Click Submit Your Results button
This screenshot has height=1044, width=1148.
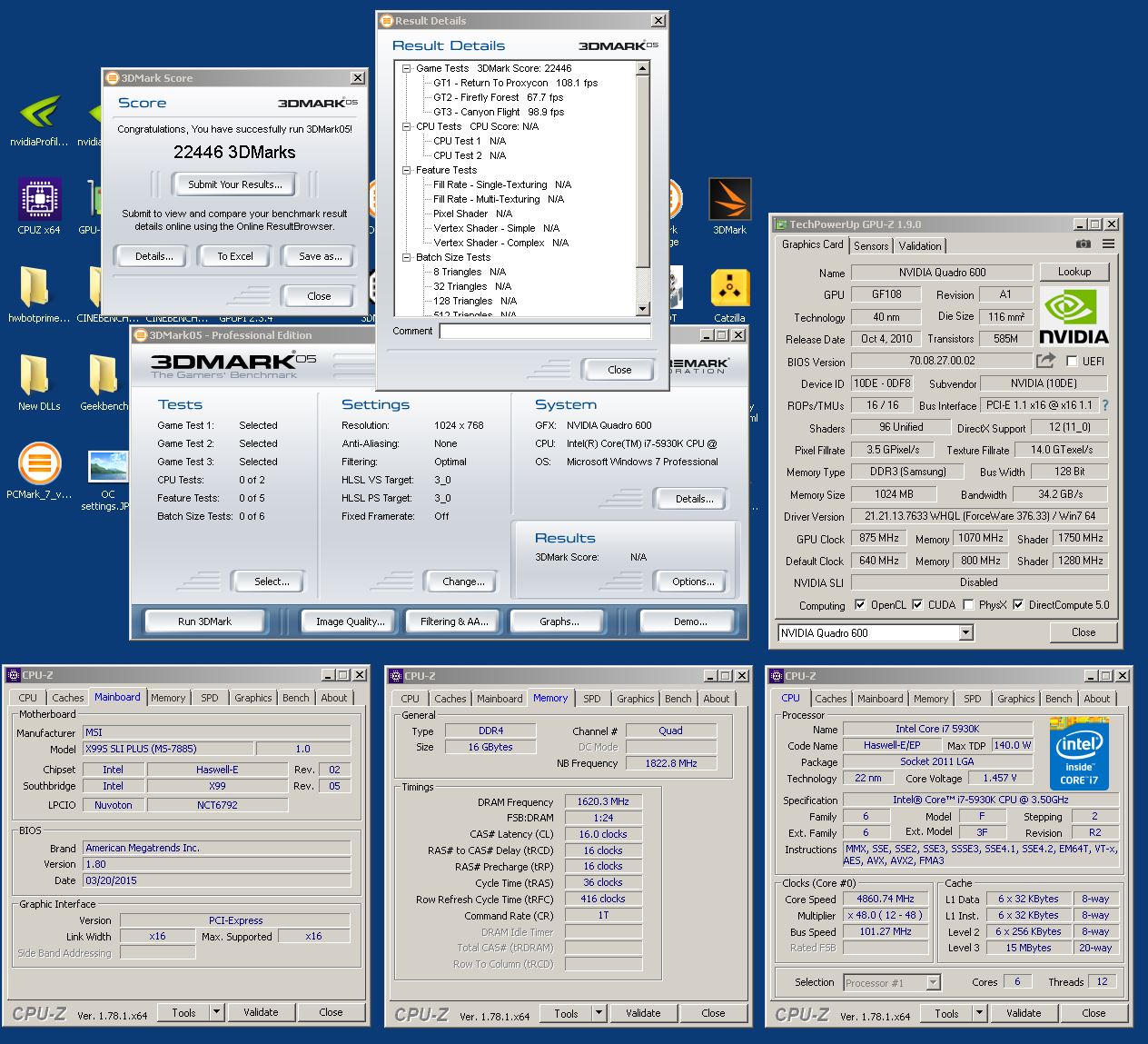[235, 184]
